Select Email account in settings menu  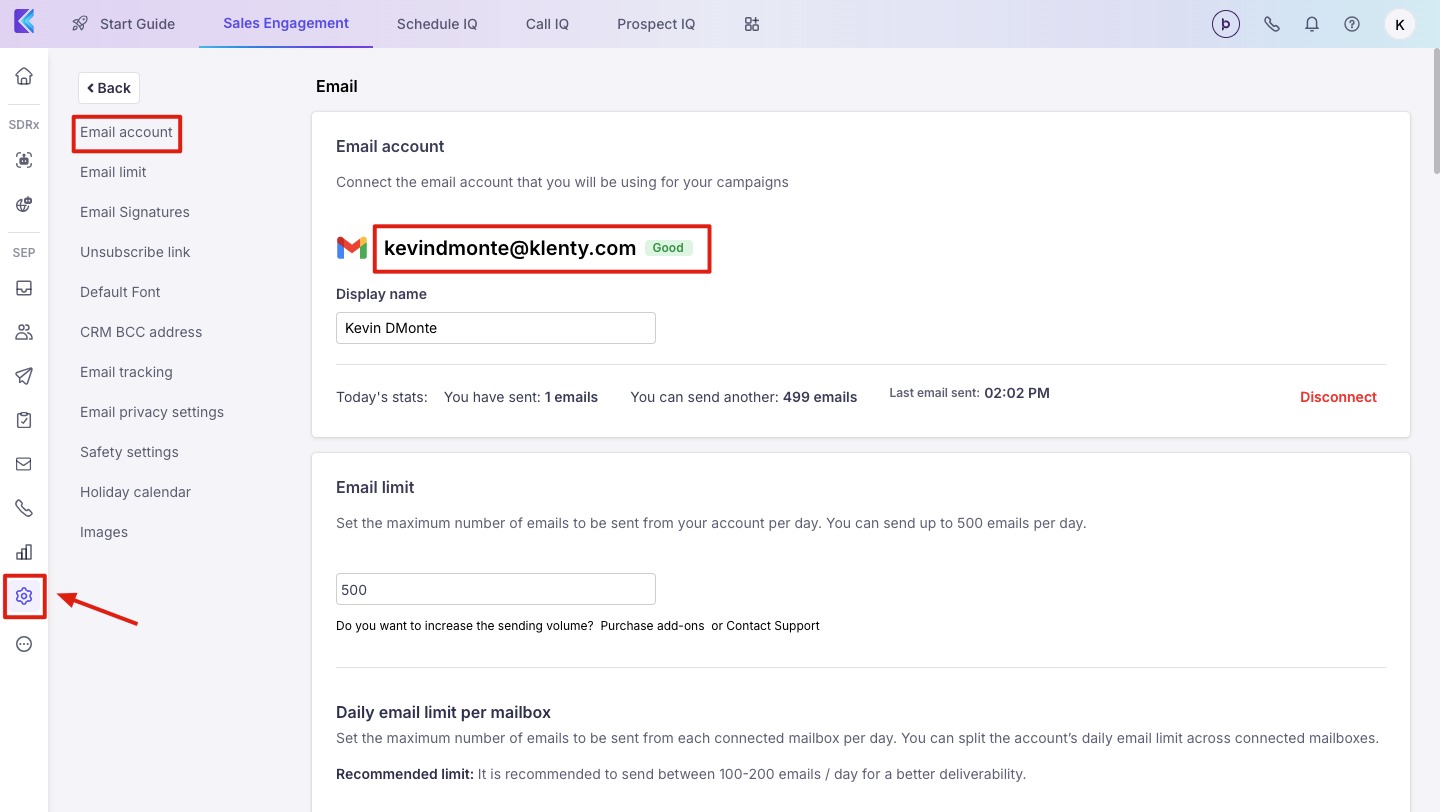(126, 132)
